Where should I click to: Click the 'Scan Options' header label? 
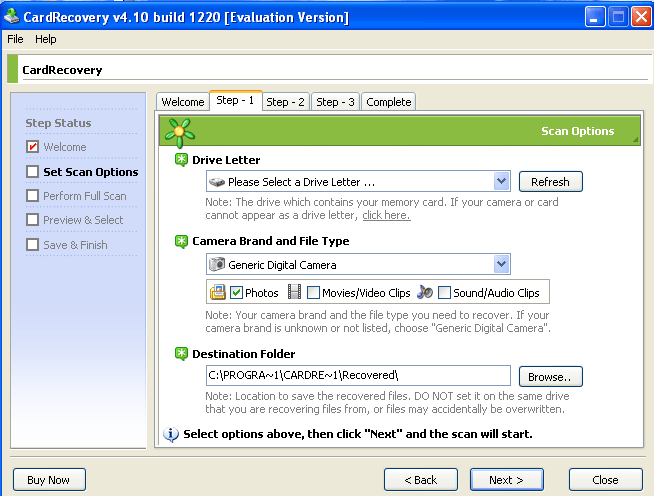(578, 131)
